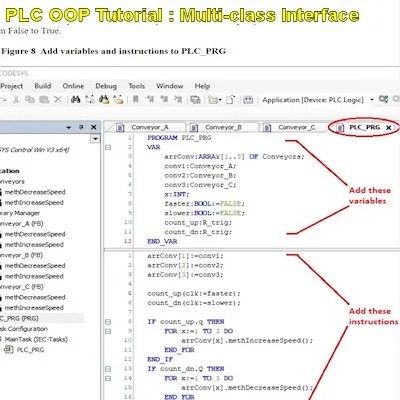
Task: Click the line 'faster:BOOL:=FALSE;'
Action: tap(204, 204)
